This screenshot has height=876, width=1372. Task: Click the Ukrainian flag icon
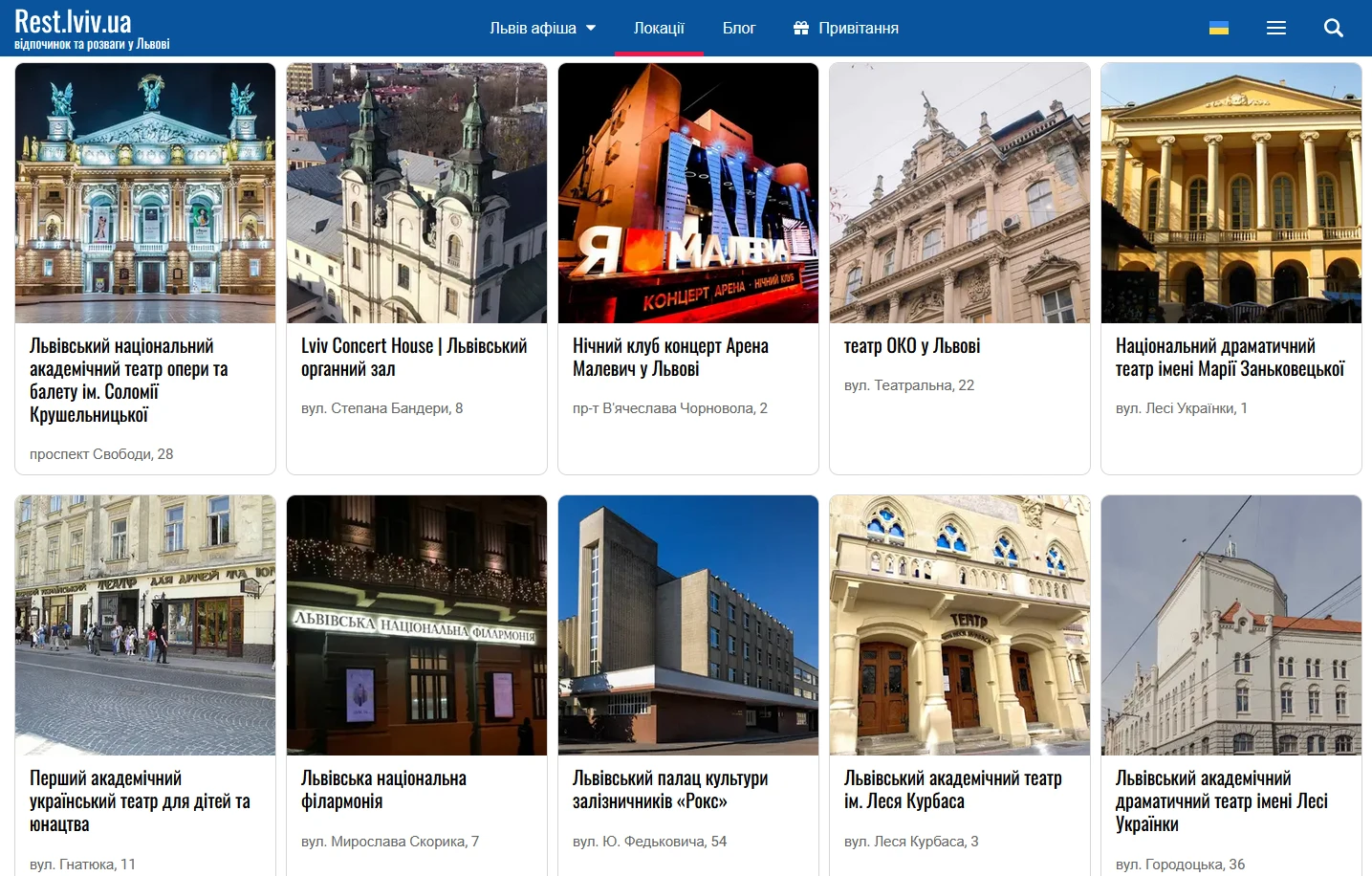(1217, 28)
